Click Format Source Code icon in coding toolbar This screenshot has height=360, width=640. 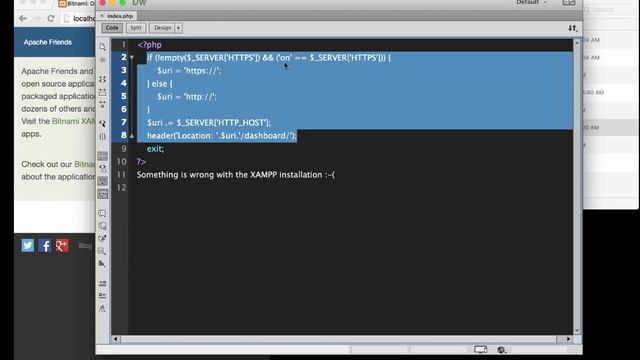pos(102,308)
